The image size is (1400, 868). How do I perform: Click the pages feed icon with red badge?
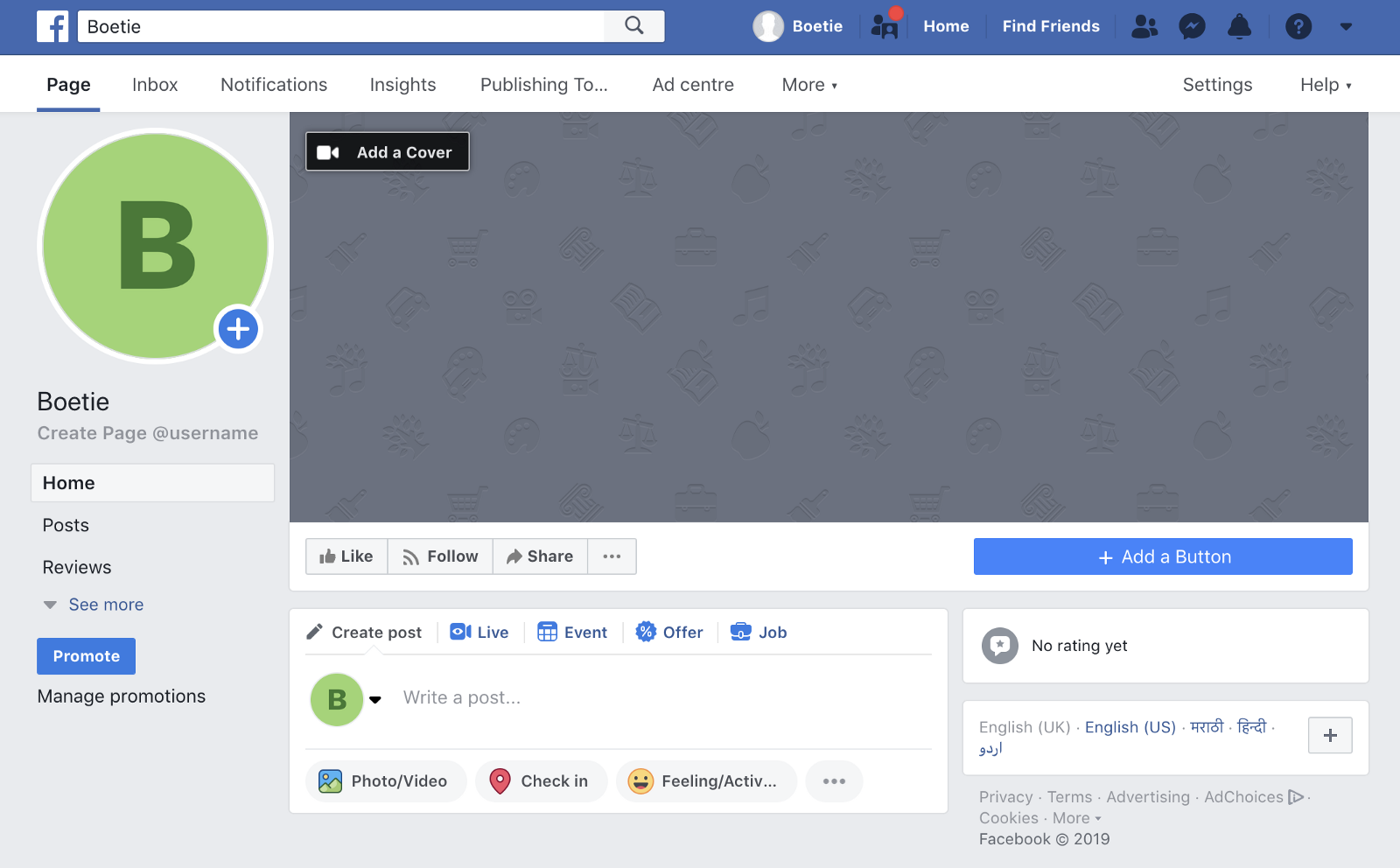point(885,24)
